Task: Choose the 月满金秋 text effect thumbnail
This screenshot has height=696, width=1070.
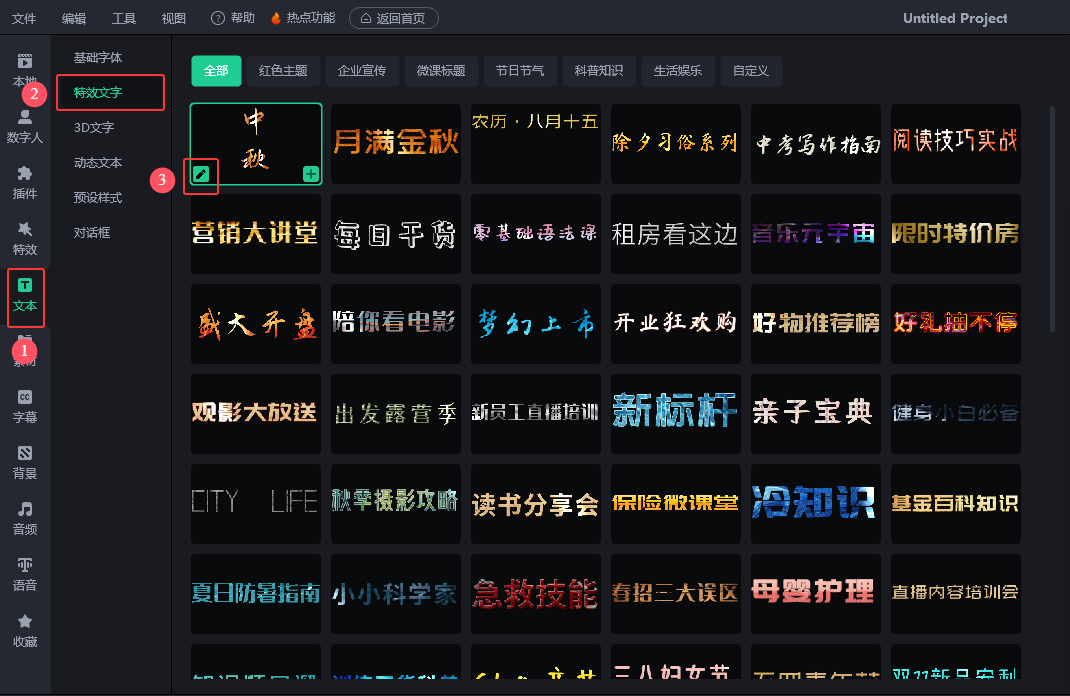Action: [396, 143]
